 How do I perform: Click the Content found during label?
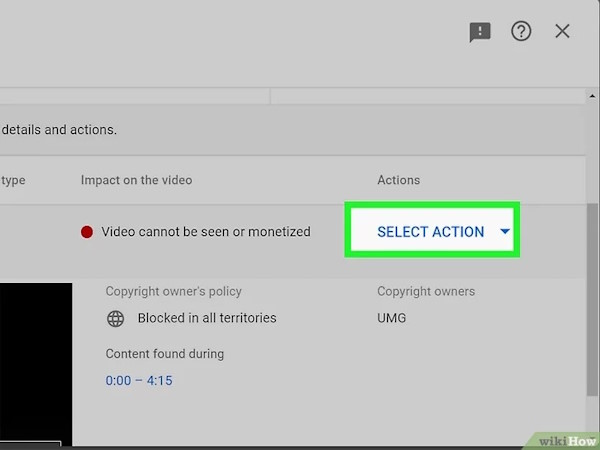pos(165,354)
